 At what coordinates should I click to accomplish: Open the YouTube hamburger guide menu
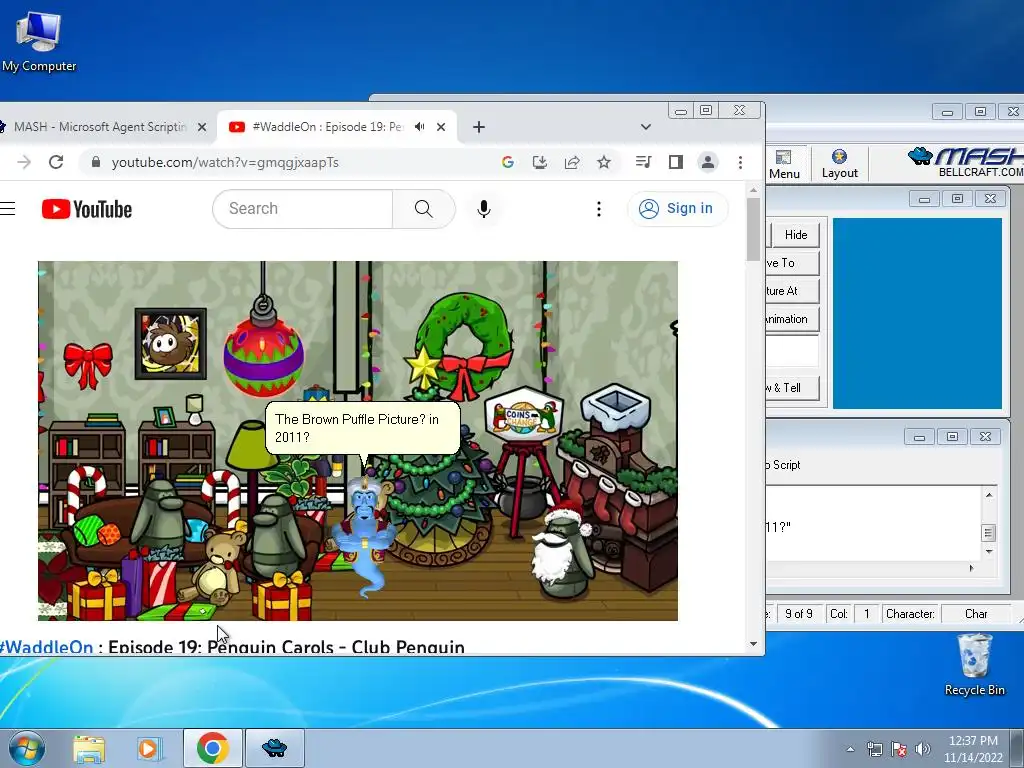(7, 209)
